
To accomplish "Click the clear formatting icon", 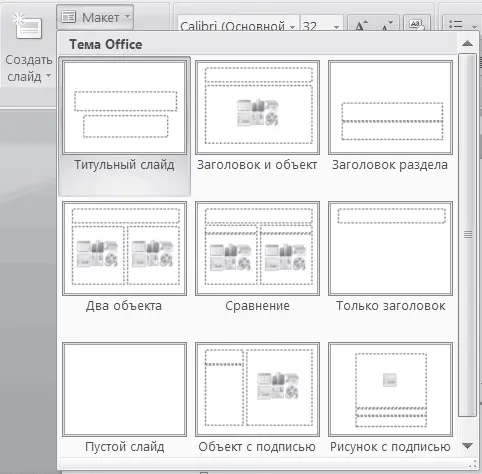I will [417, 24].
